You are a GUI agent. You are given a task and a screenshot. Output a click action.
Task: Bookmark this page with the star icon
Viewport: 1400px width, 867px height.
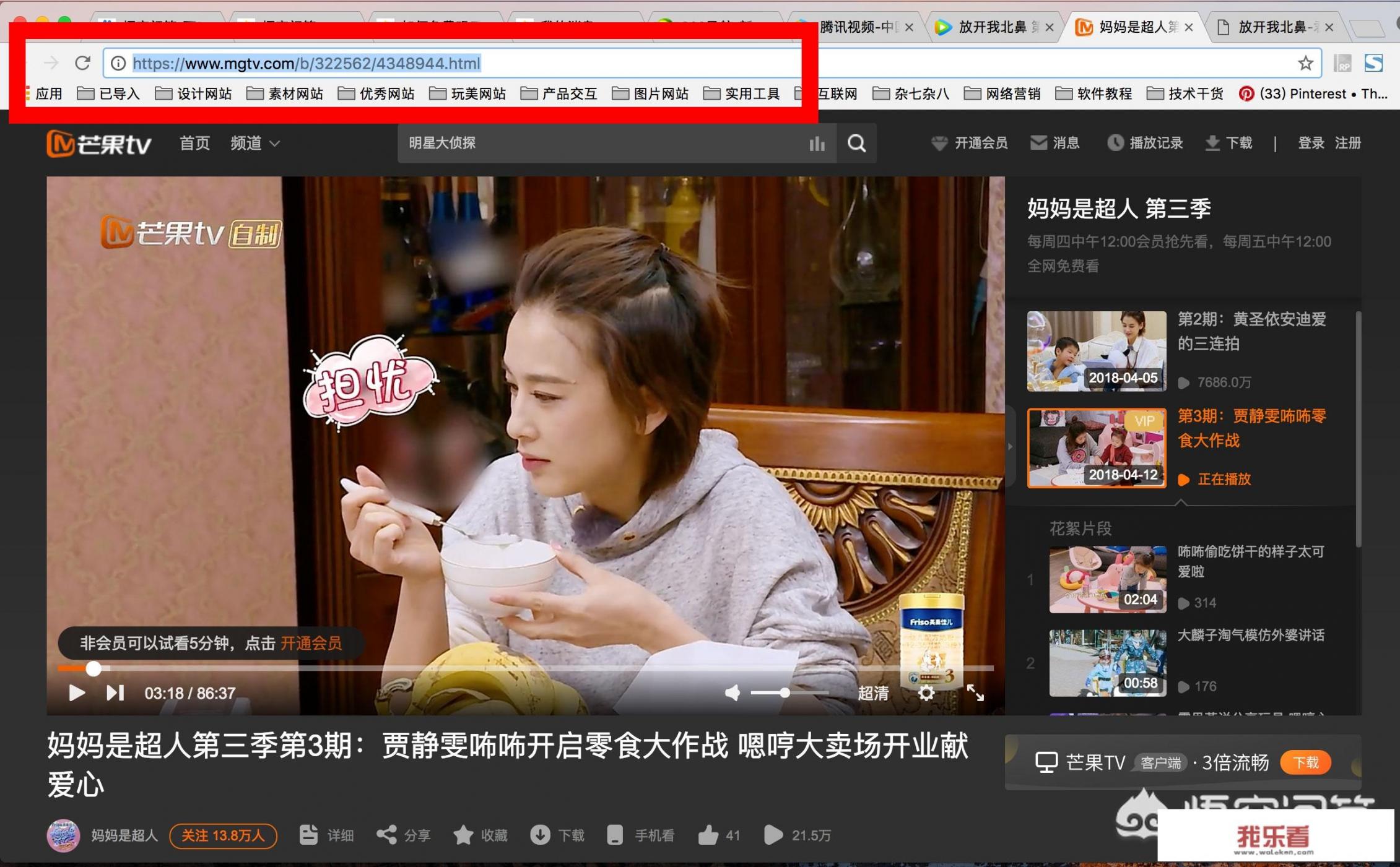point(1305,63)
